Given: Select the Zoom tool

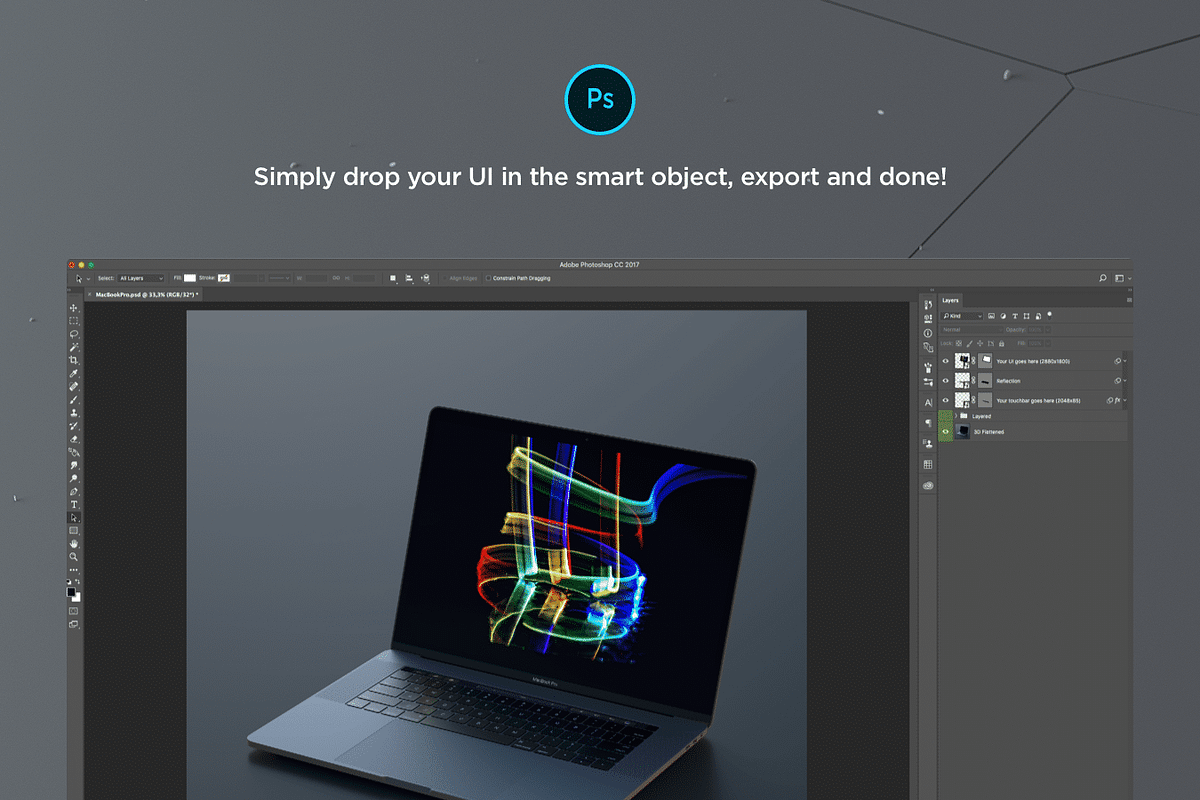Looking at the screenshot, I should click(x=73, y=556).
